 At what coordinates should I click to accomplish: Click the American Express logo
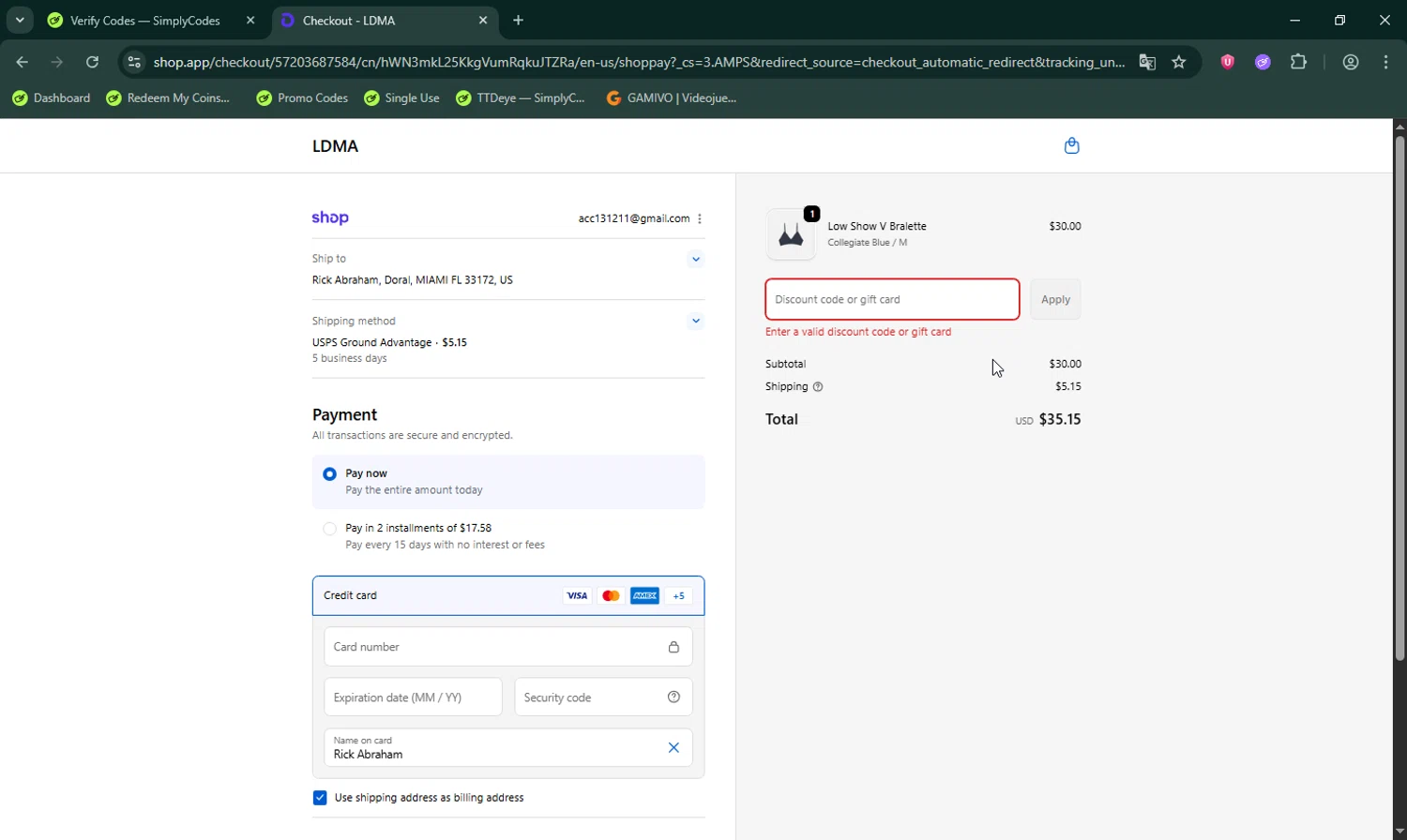[x=644, y=595]
